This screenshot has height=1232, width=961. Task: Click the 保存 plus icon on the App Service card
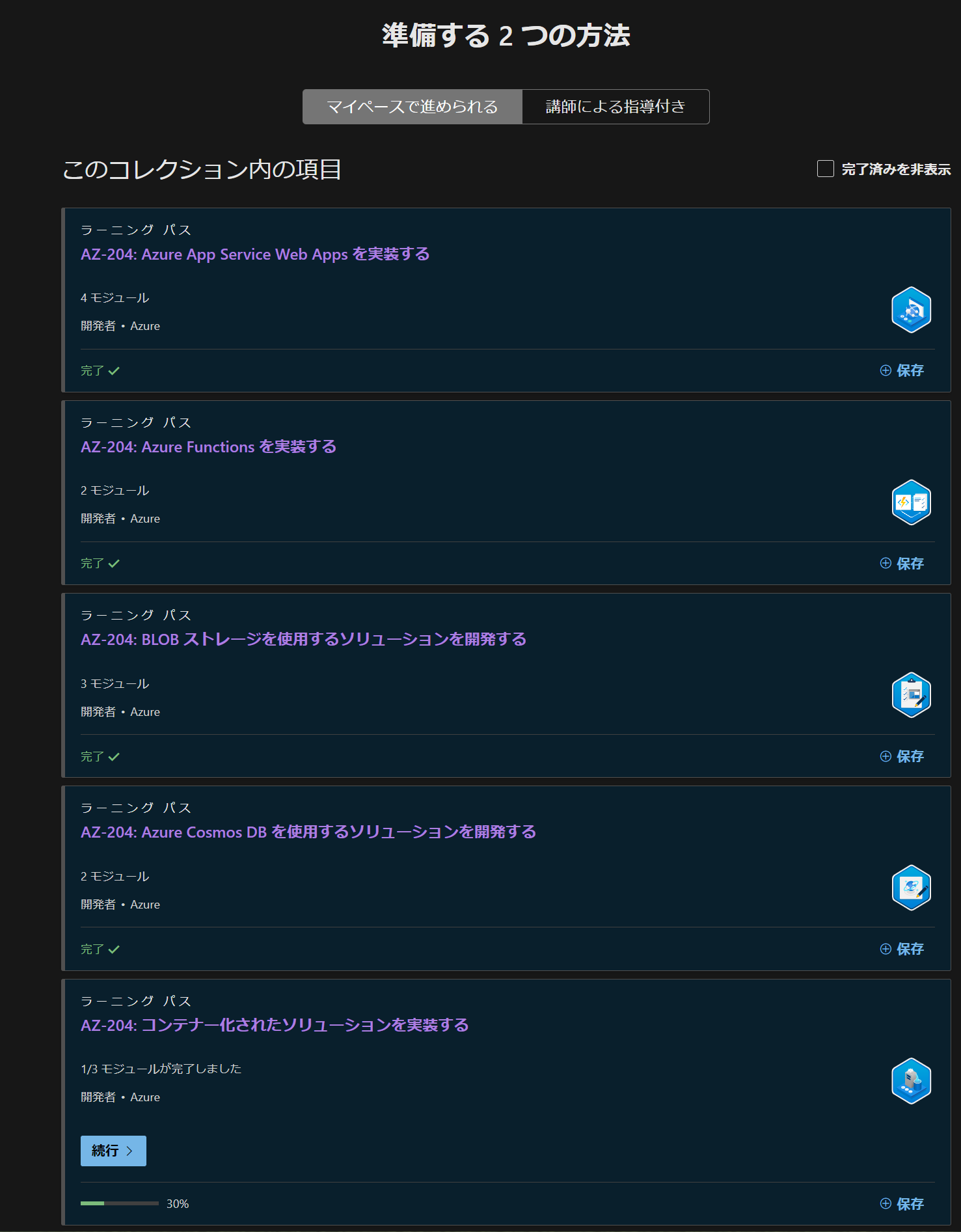886,370
